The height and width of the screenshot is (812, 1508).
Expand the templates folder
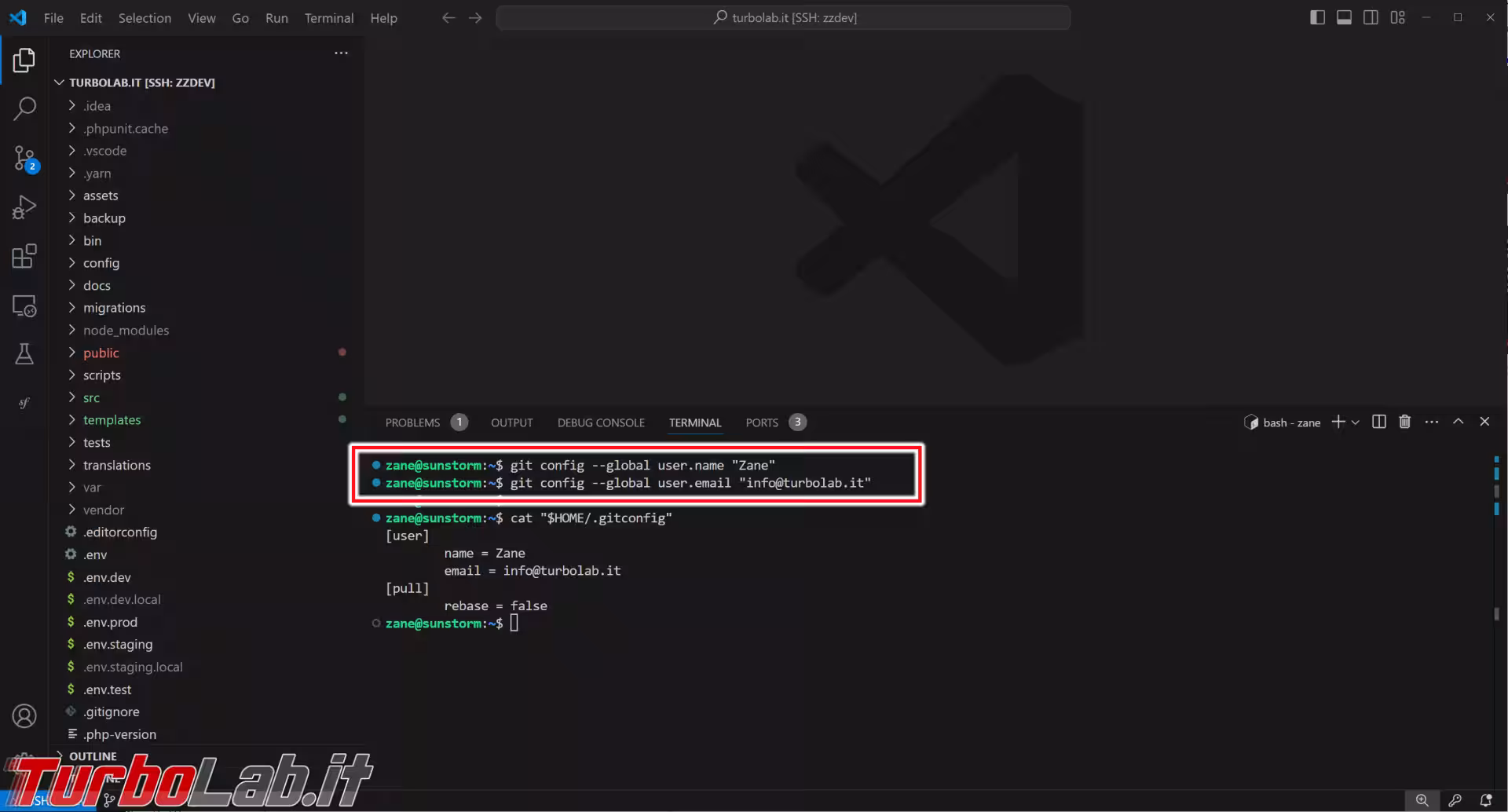[112, 420]
